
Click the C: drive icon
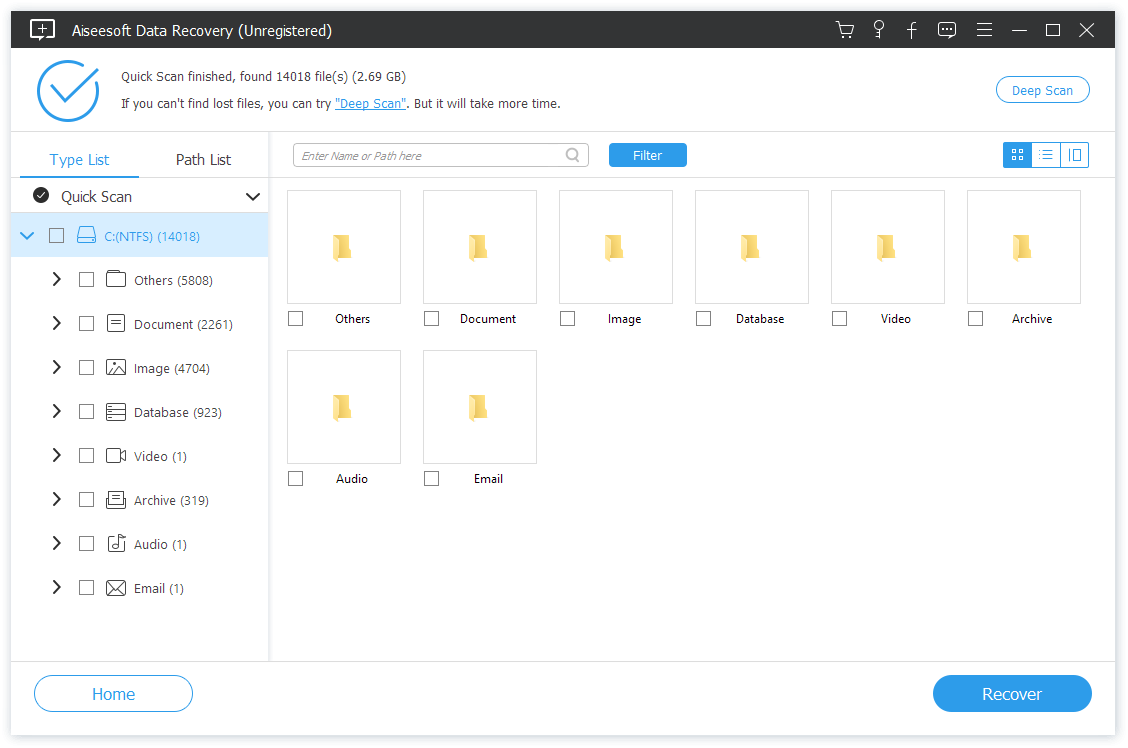(86, 235)
